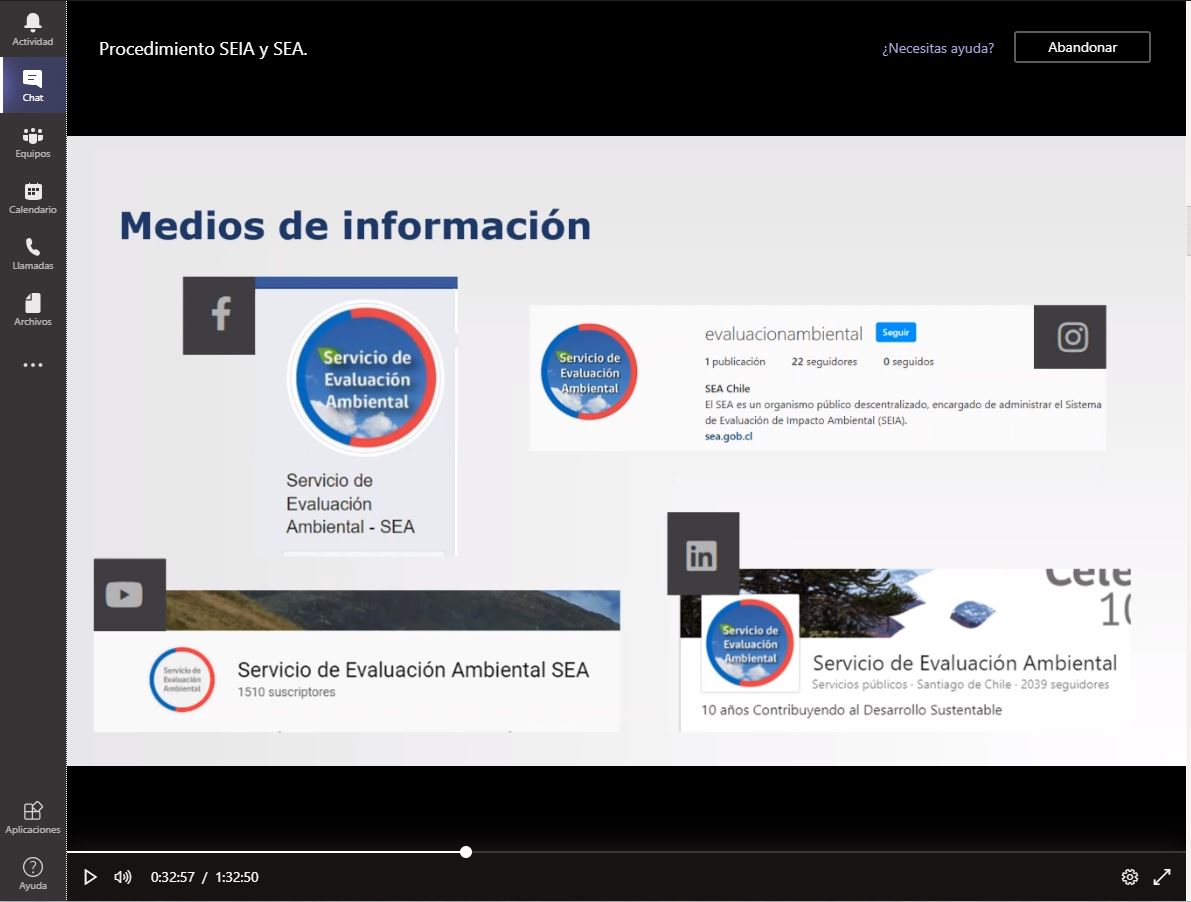Toggle fullscreen video mode
1191x902 pixels.
pos(1162,877)
